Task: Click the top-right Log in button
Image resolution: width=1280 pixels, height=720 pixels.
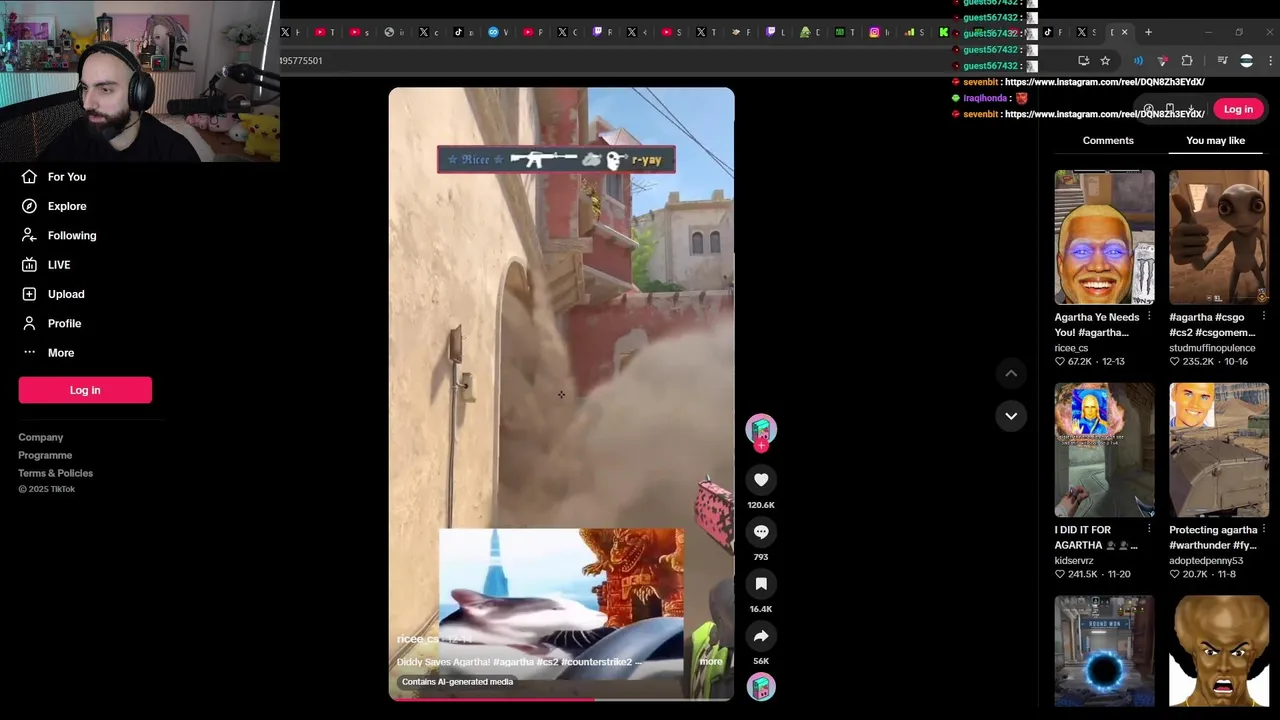Action: click(x=1238, y=110)
